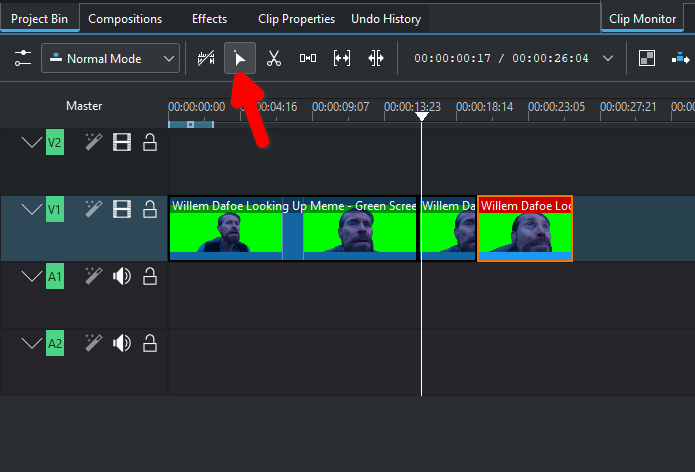
Task: Select the Selection tool arrow
Action: [240, 58]
